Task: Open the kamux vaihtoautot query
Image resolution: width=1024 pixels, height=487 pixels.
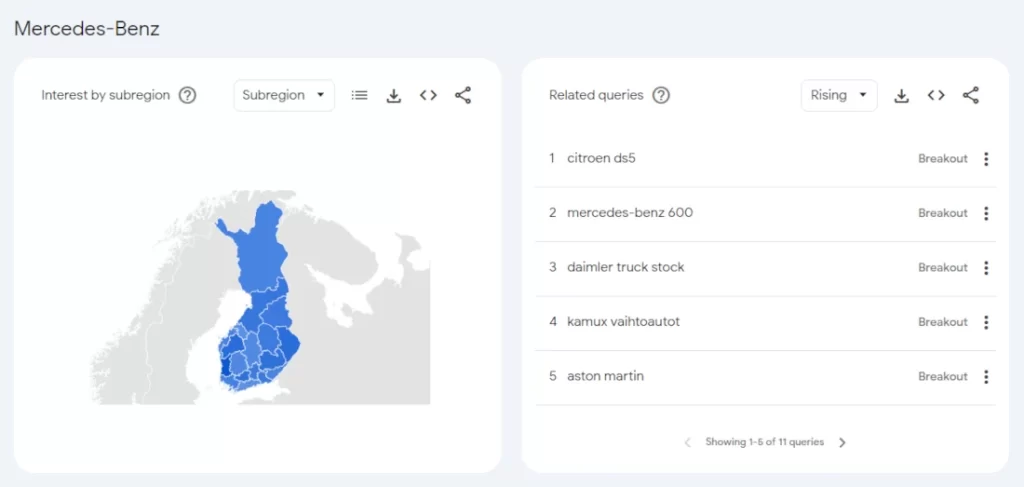Action: pyautogui.click(x=623, y=322)
